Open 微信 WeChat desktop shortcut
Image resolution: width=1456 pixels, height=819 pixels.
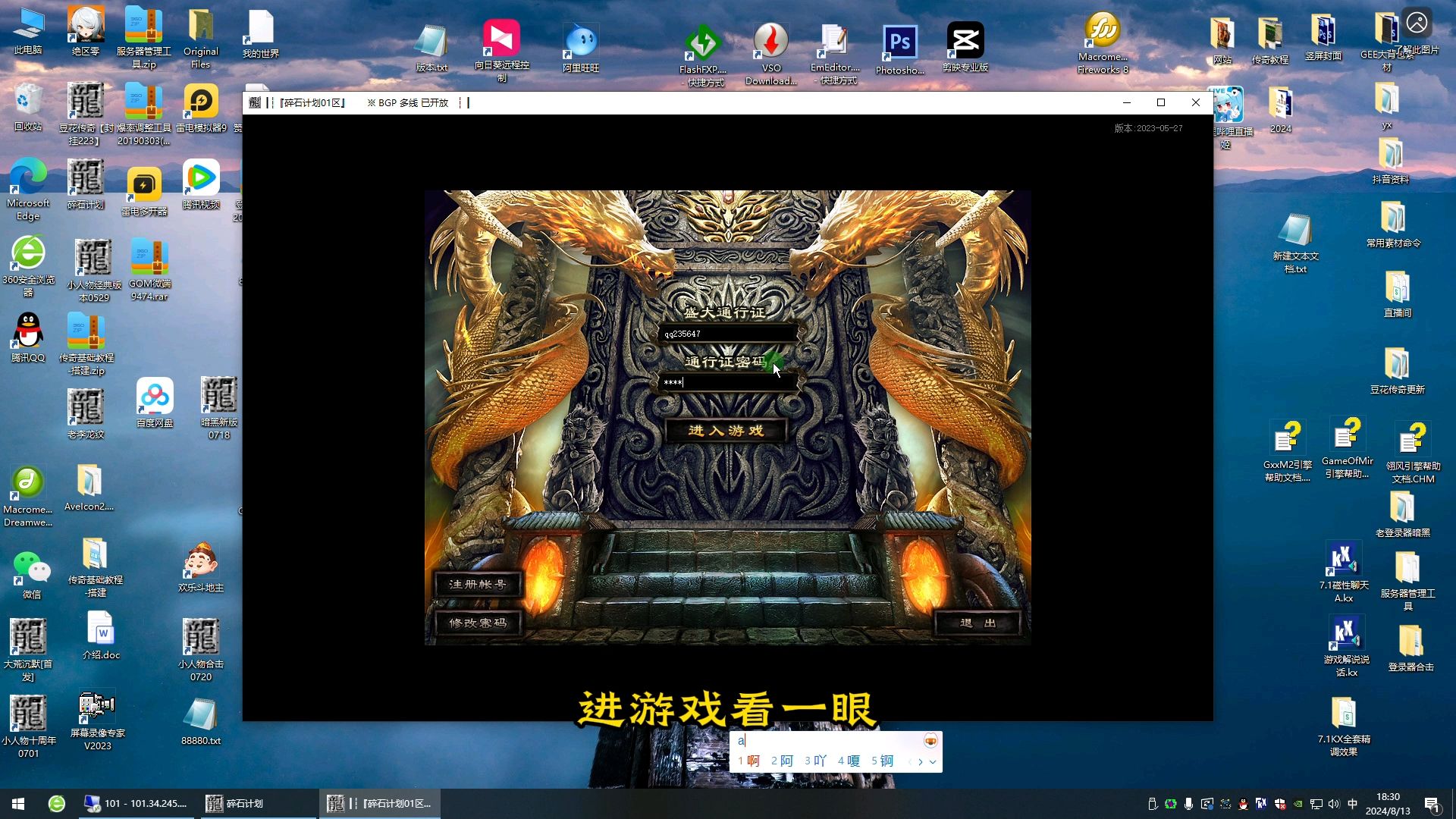pos(31,576)
